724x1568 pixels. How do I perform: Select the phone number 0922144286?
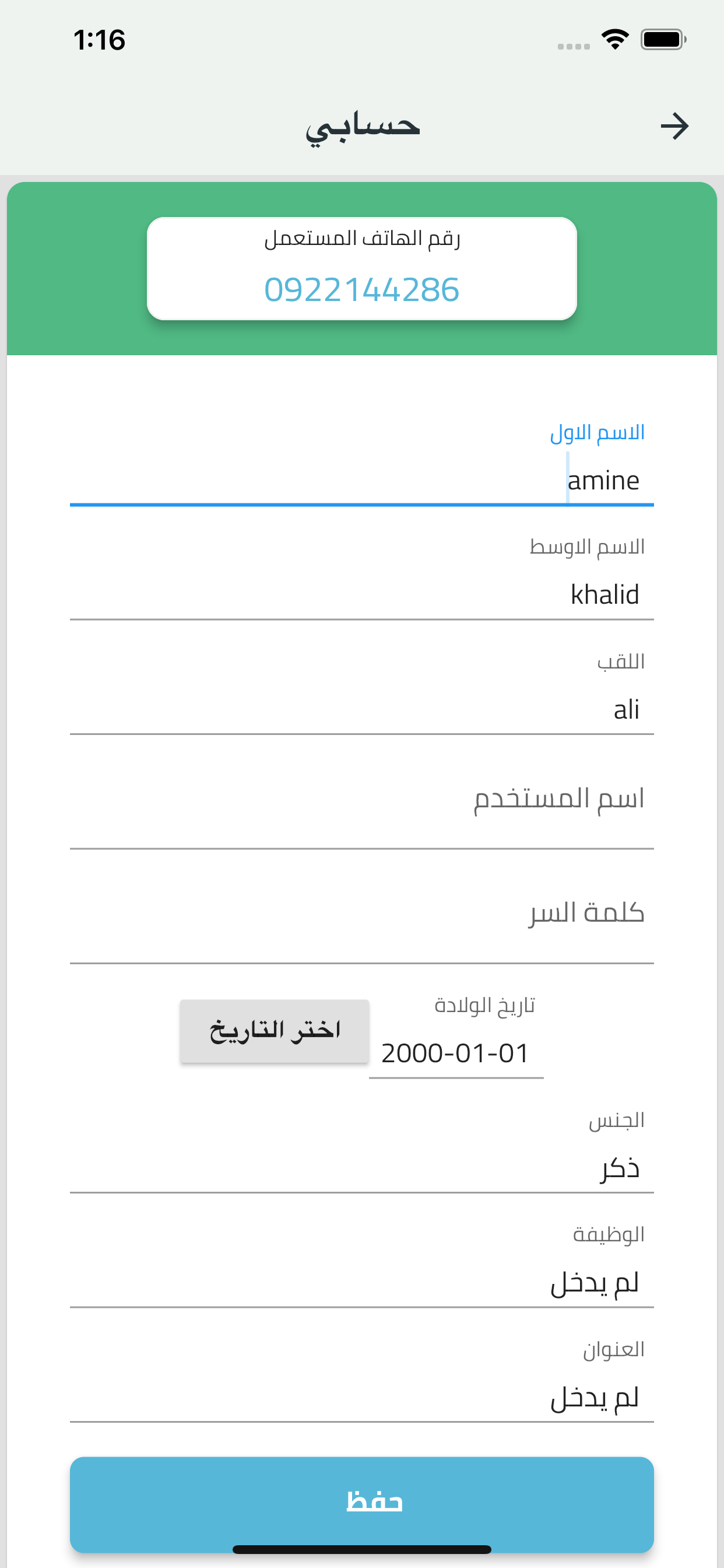tap(362, 290)
